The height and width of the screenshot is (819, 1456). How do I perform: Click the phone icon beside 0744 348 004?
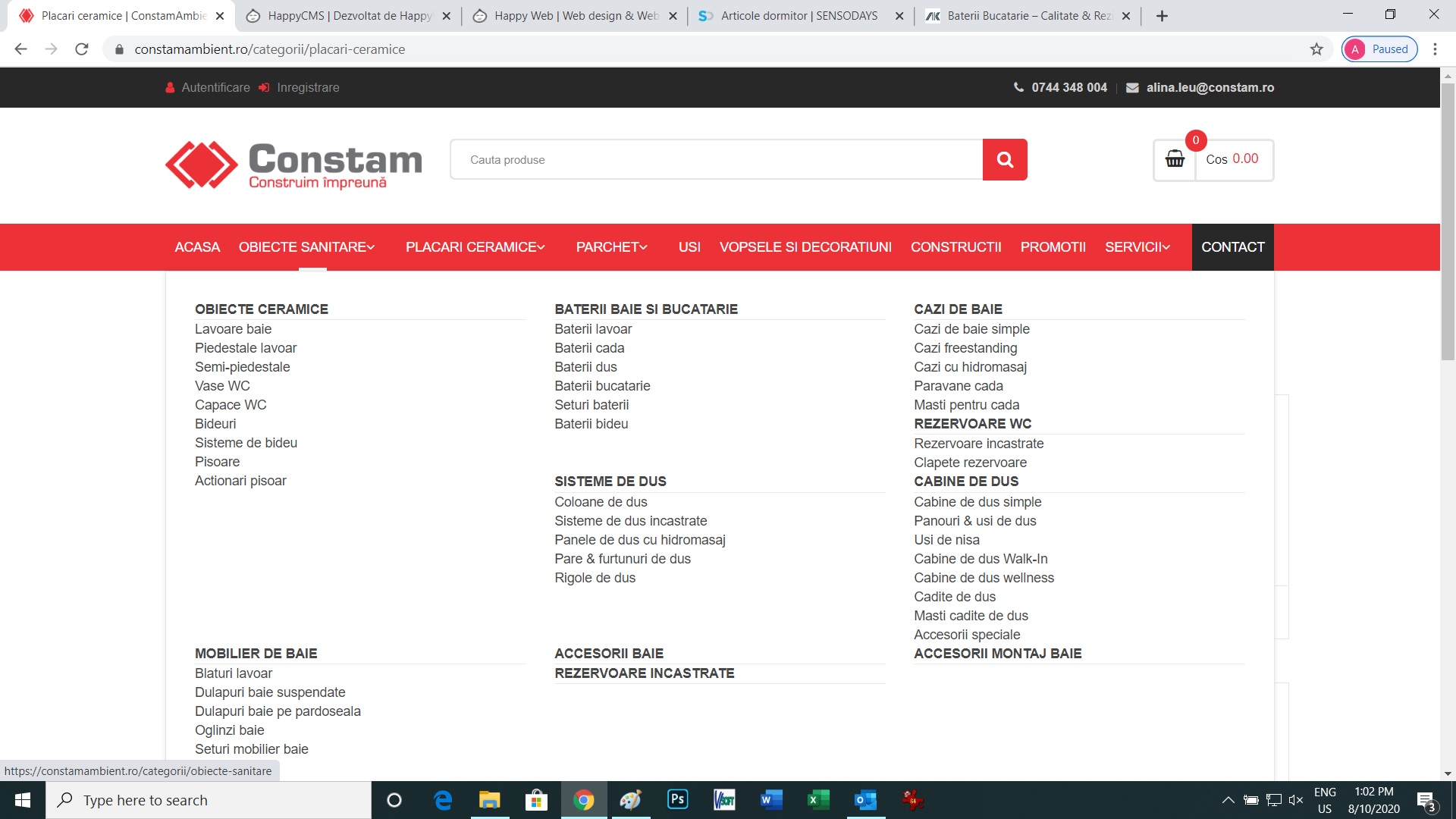(x=1018, y=87)
